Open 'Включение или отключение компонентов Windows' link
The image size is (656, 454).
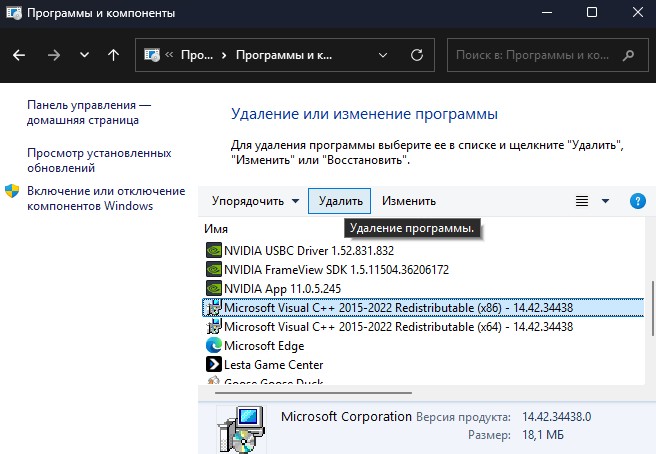tap(106, 198)
